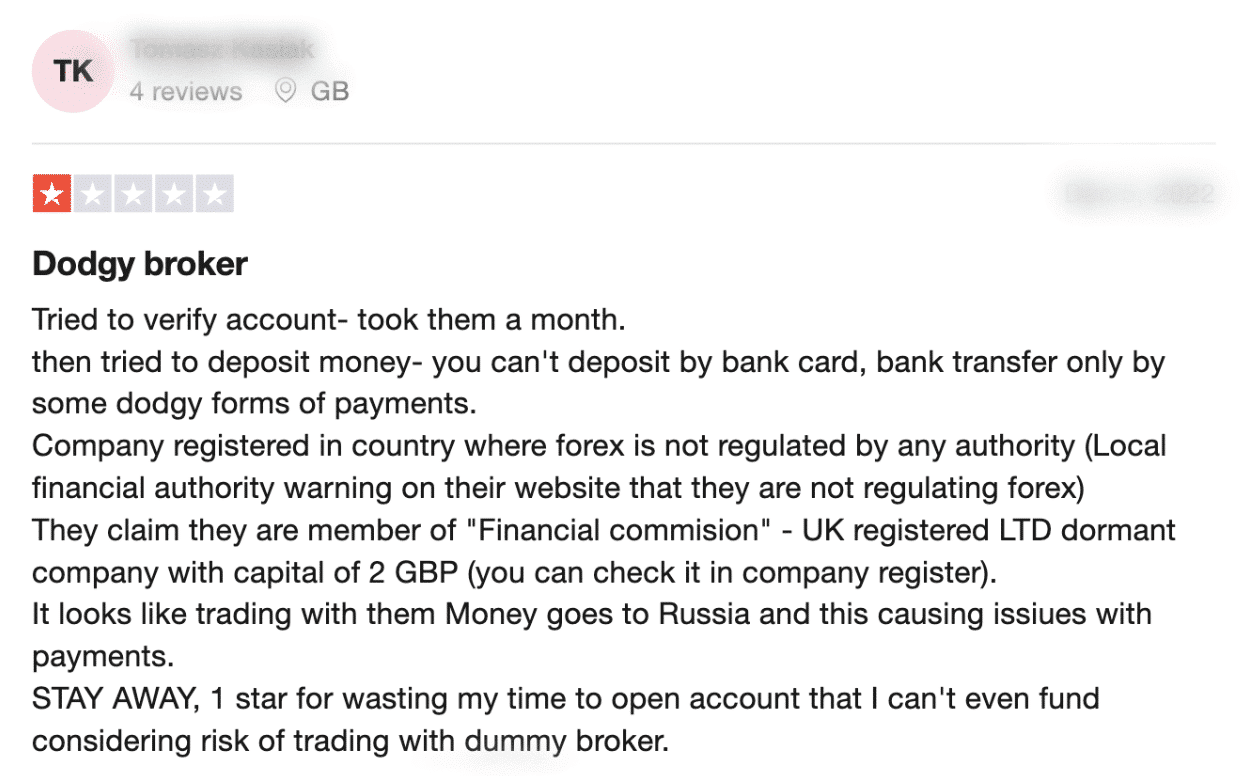The width and height of the screenshot is (1242, 776).
Task: Open the blurred reviewer name link
Action: click(x=222, y=48)
